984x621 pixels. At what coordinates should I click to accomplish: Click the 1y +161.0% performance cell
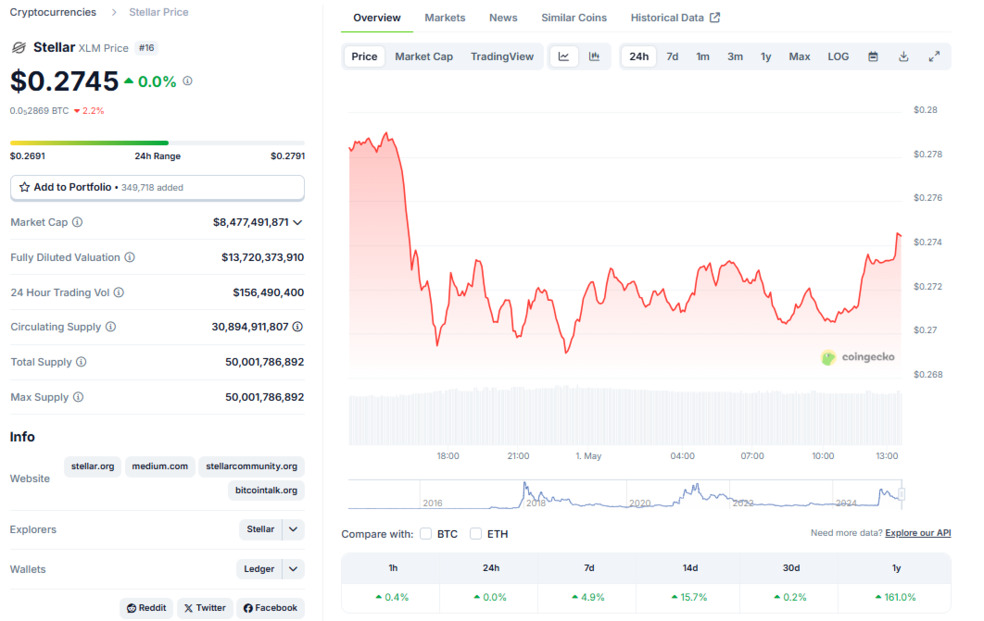(x=896, y=597)
